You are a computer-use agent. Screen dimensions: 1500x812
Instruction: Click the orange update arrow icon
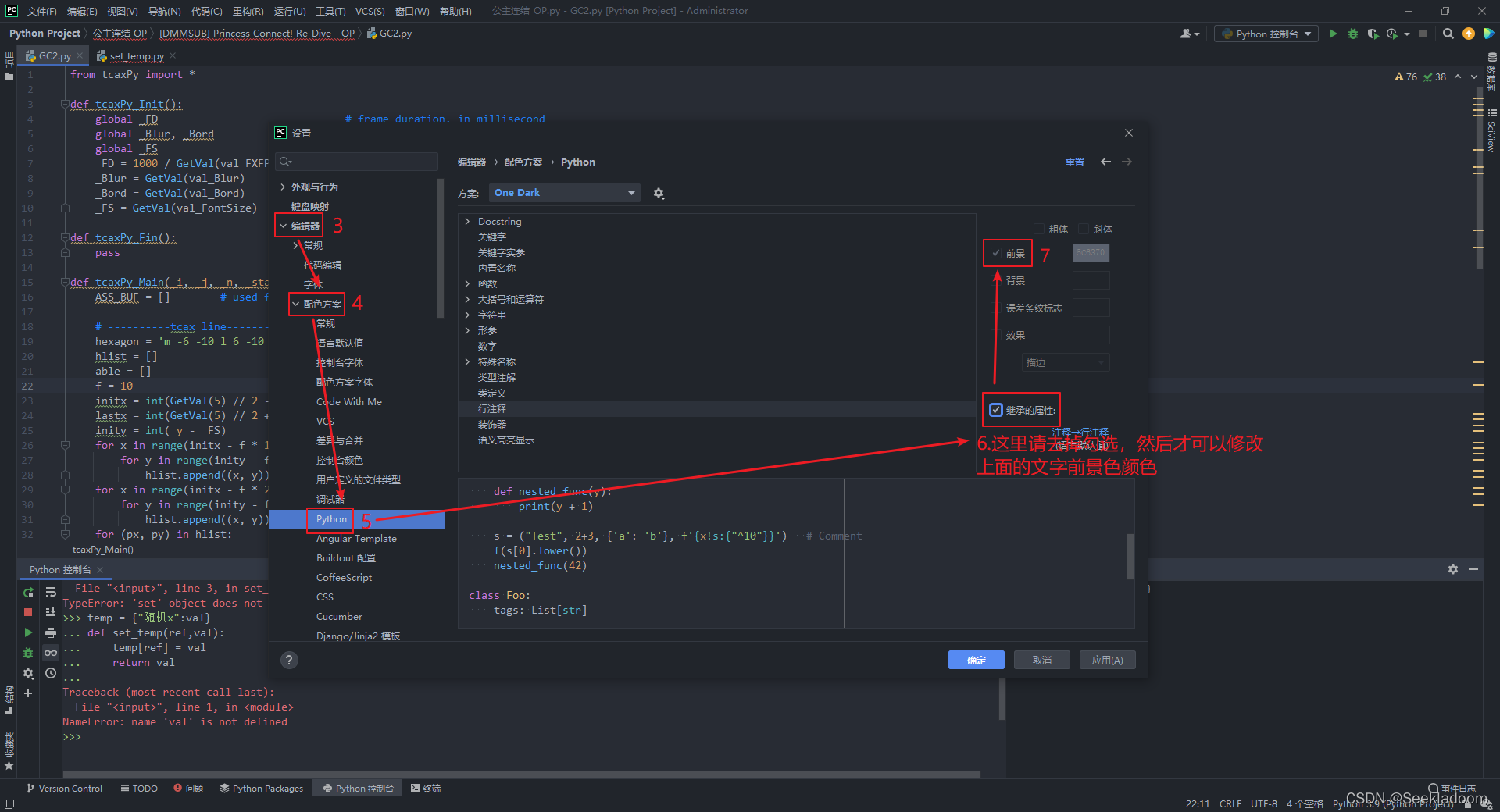tap(1469, 34)
